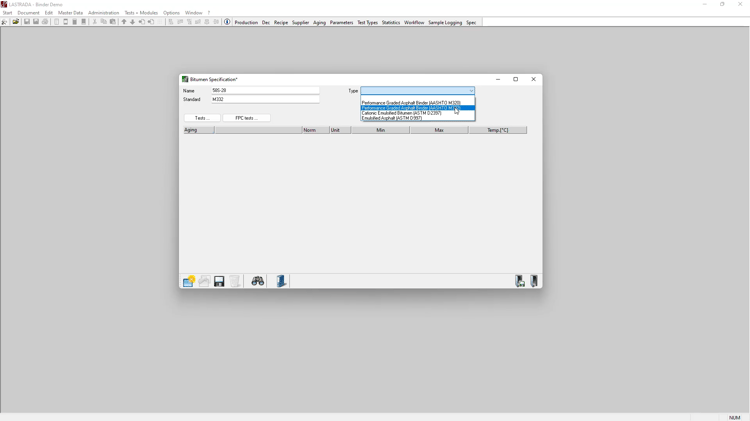Select Cationic Emulsified Bitumen (ASTM D2397) option
750x421 pixels.
point(402,113)
